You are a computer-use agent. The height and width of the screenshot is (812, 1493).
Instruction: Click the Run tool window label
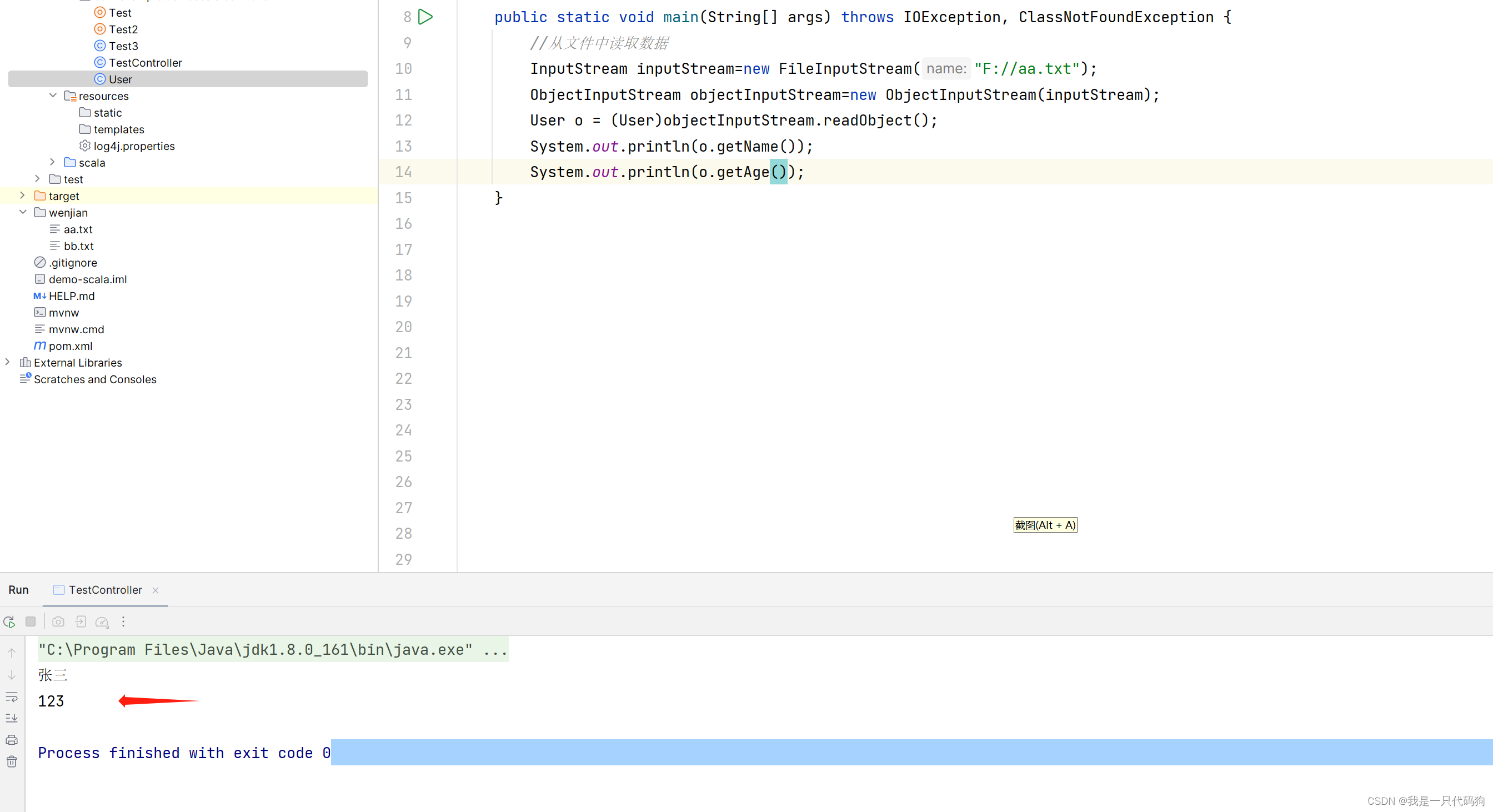click(18, 590)
